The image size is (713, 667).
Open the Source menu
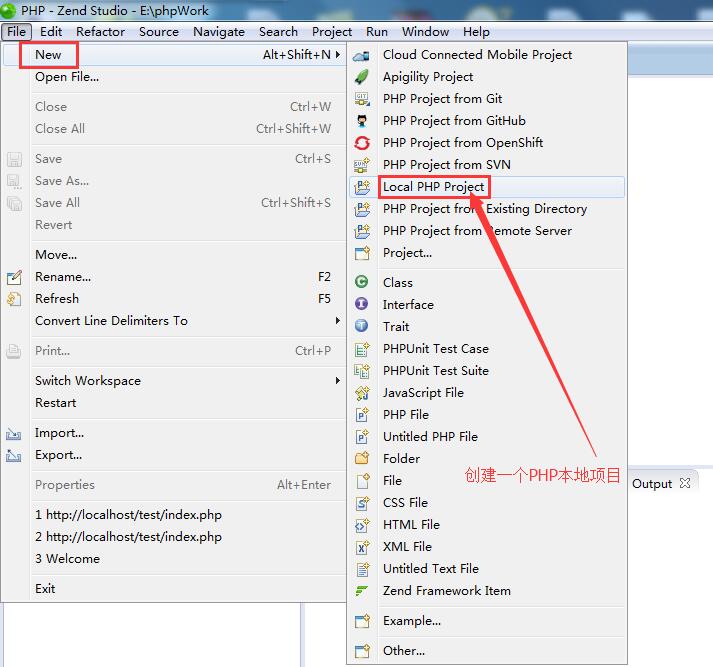click(159, 32)
